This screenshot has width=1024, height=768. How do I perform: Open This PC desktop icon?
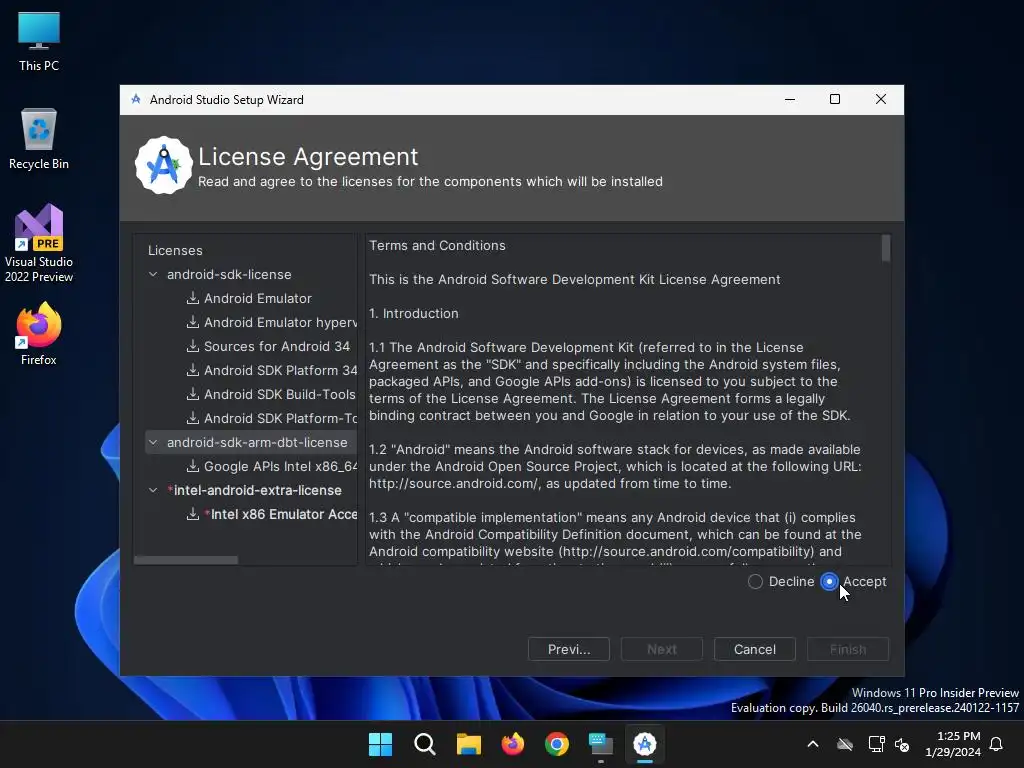pyautogui.click(x=39, y=41)
